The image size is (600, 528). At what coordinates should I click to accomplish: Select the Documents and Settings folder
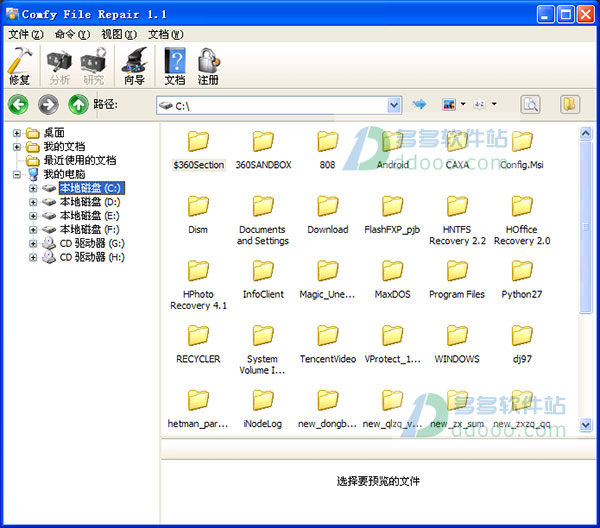[x=263, y=220]
